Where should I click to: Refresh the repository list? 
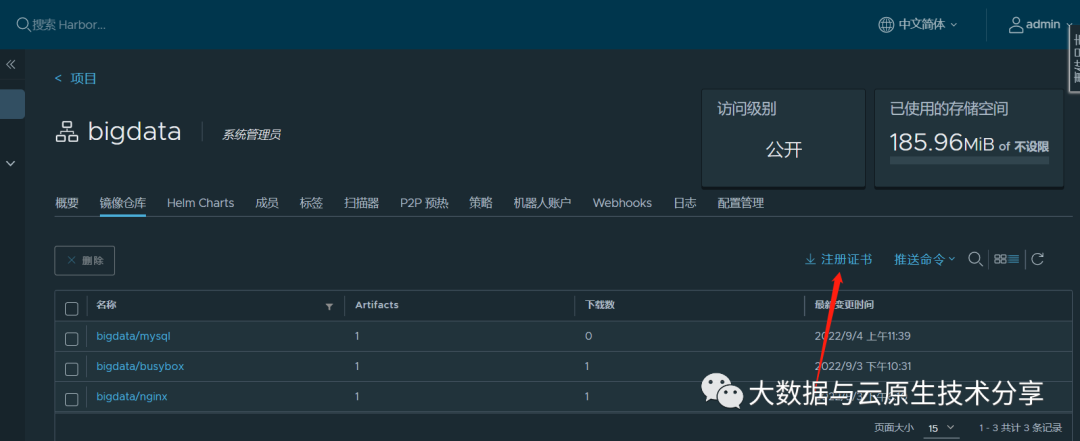tap(1037, 259)
